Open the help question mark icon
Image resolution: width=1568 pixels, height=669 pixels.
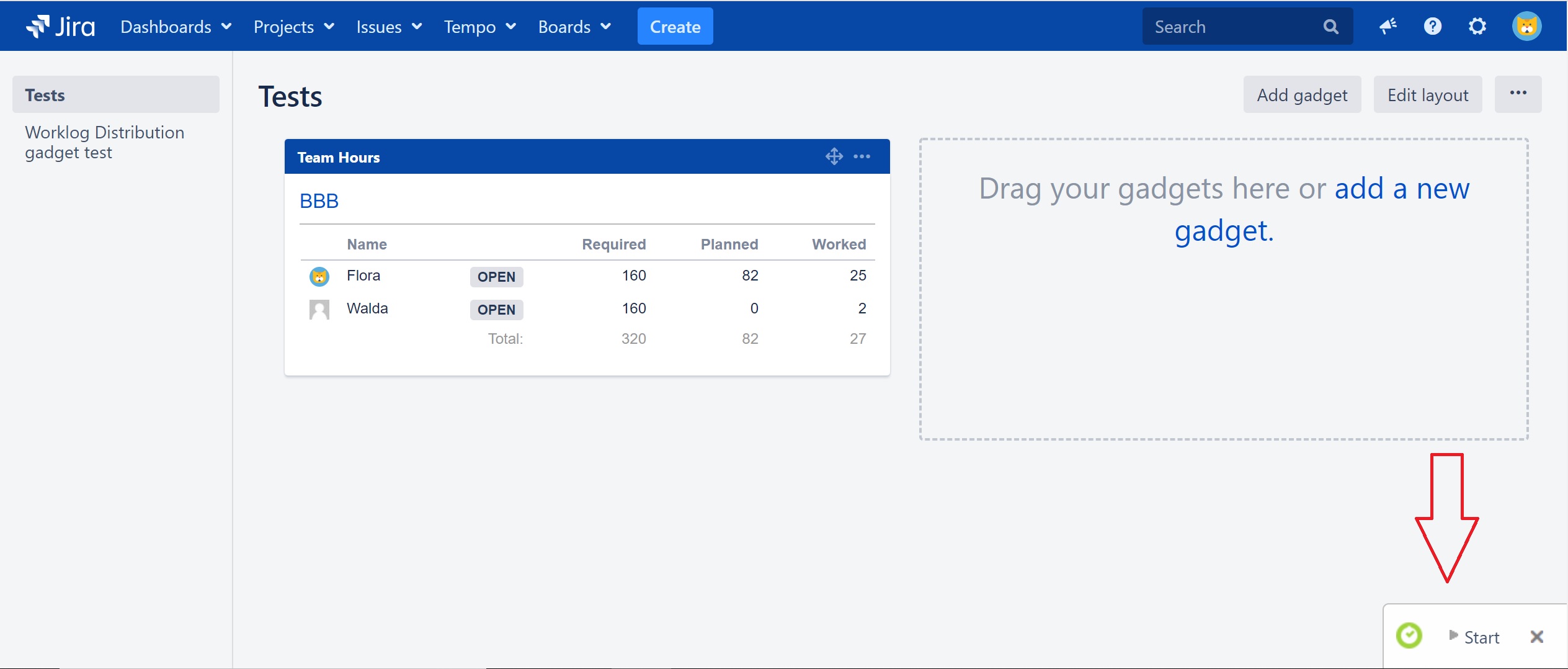pyautogui.click(x=1432, y=26)
